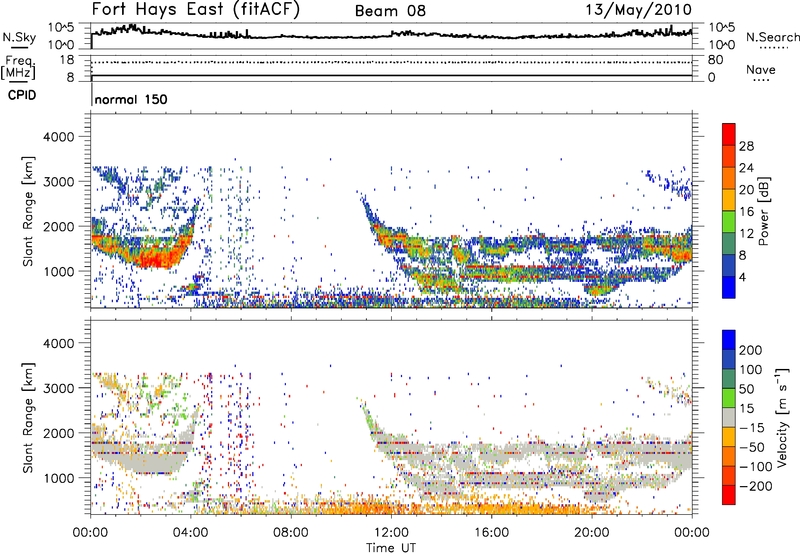Click the 'normal 150' CPID text

coord(131,99)
